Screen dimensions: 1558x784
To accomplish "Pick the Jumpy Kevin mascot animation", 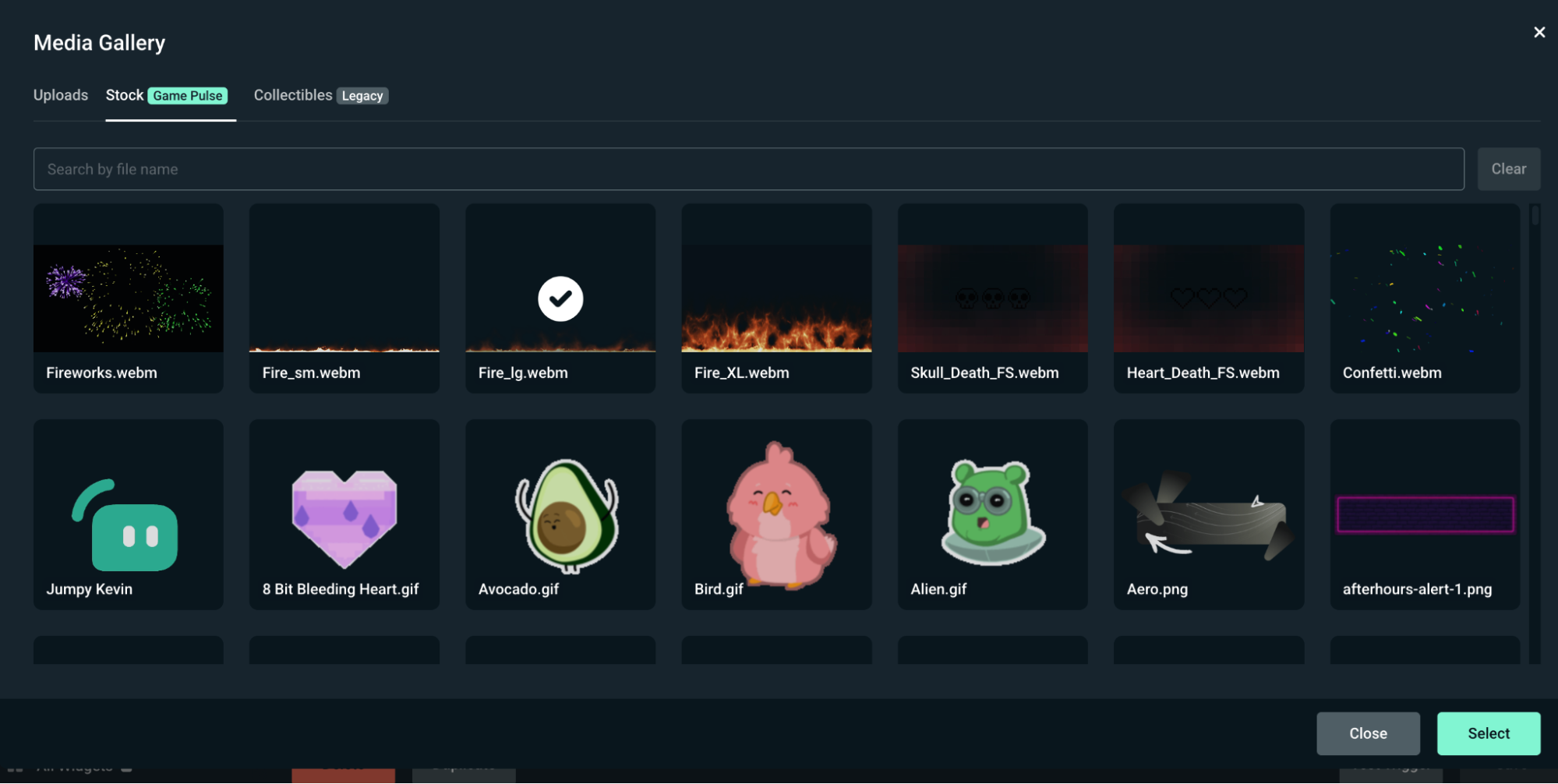I will click(128, 514).
